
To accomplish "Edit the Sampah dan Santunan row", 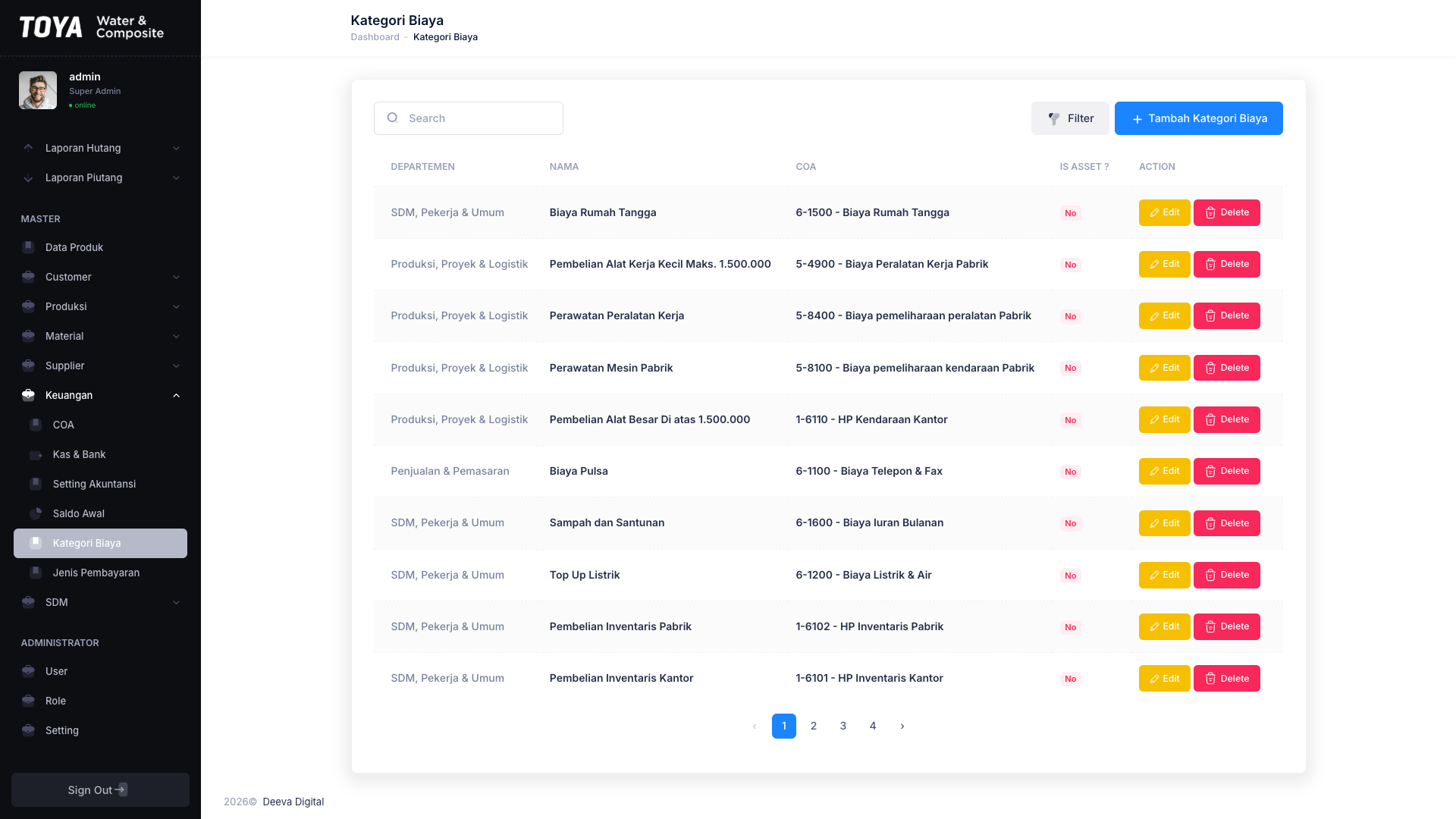I will 1164,523.
